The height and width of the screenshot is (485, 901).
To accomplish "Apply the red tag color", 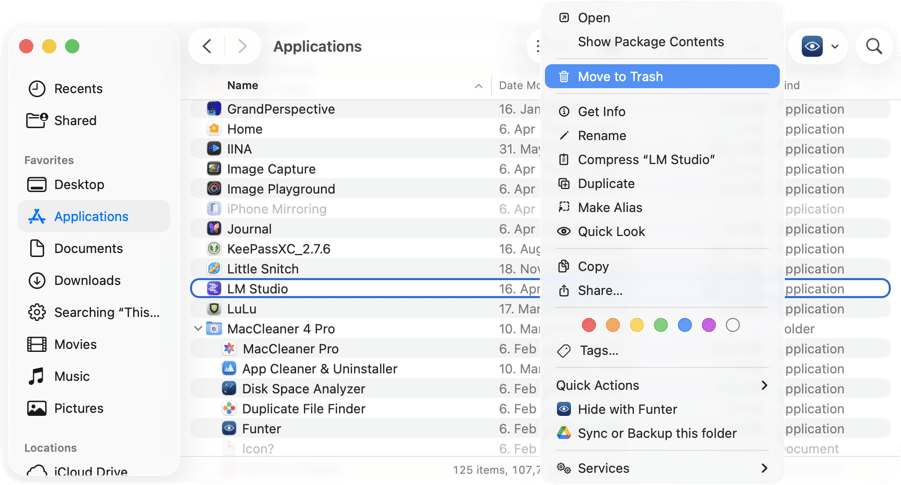I will (x=588, y=325).
